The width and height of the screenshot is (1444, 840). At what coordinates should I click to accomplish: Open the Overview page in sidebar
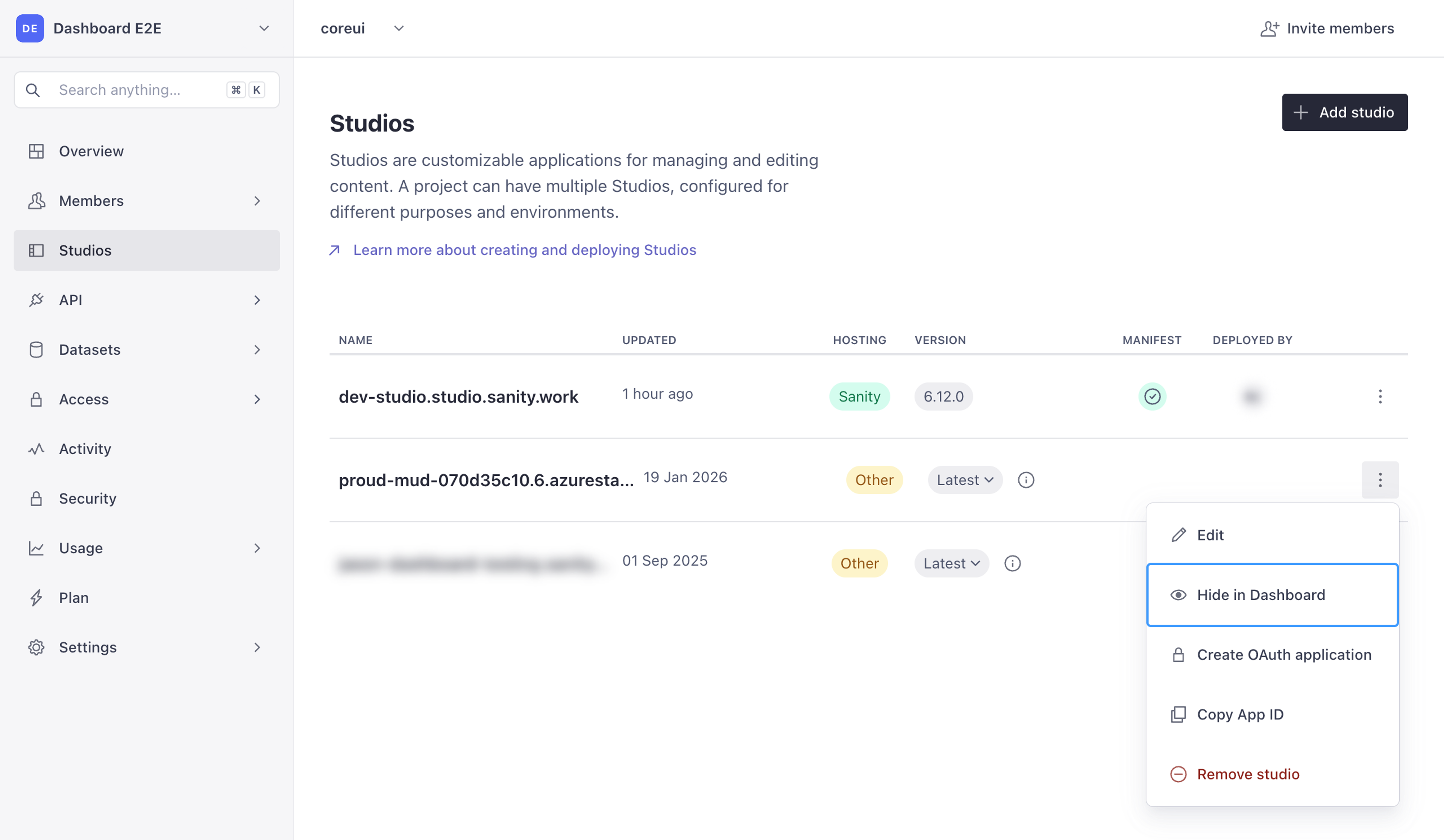[x=146, y=151]
